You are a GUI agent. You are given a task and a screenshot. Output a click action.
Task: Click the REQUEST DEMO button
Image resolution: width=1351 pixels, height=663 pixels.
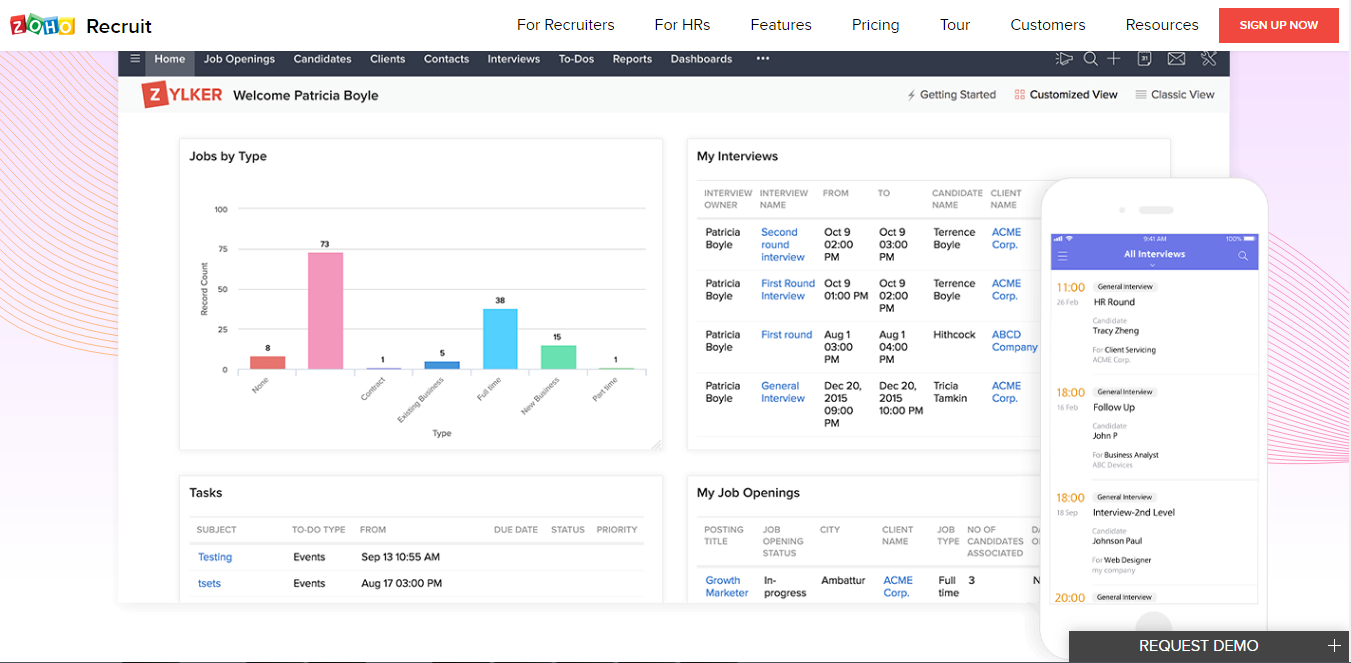[x=1199, y=646]
